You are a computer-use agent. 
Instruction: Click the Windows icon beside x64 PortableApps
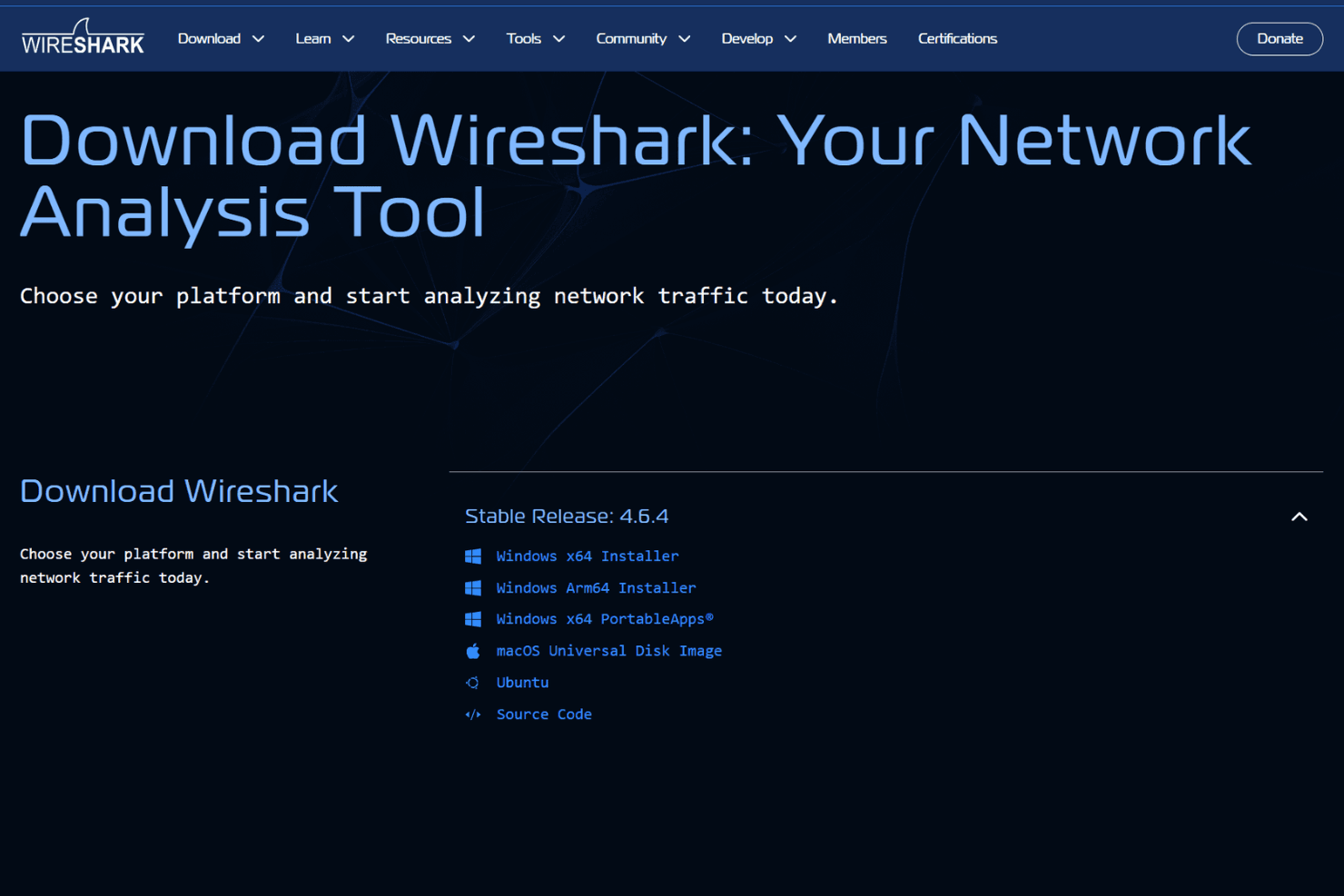pos(473,619)
